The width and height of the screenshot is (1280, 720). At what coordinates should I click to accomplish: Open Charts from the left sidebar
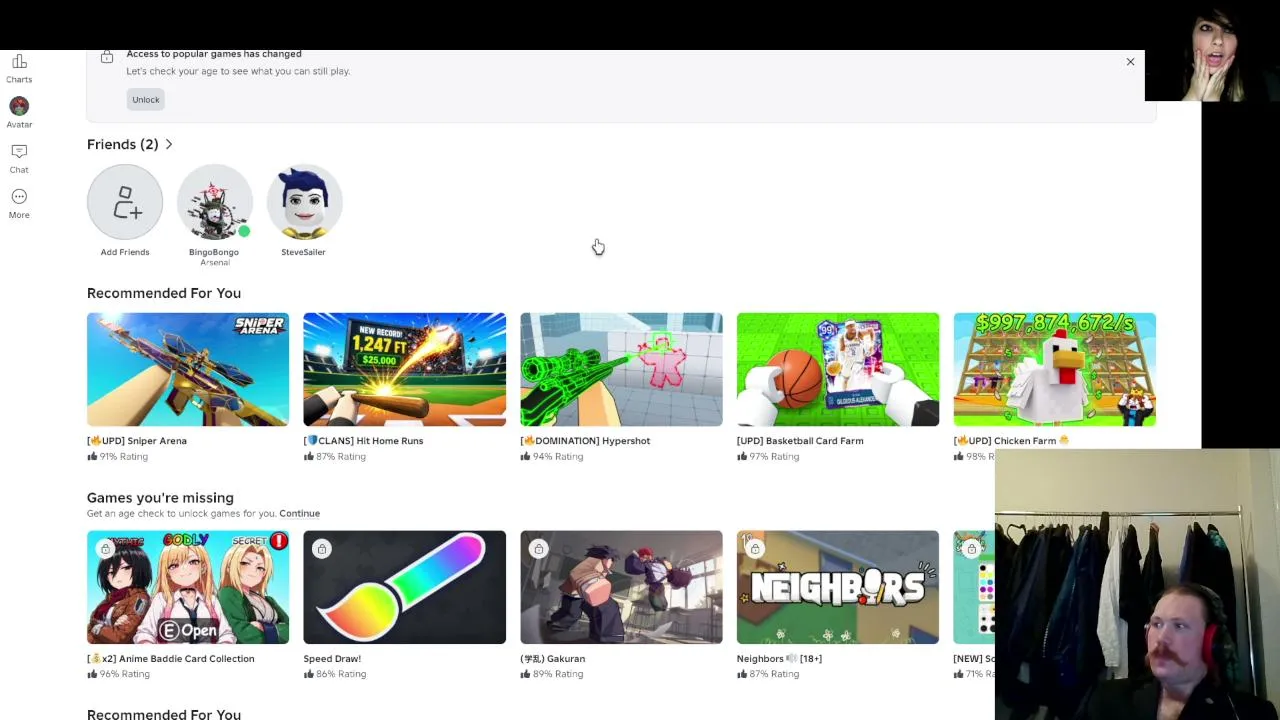tap(19, 69)
